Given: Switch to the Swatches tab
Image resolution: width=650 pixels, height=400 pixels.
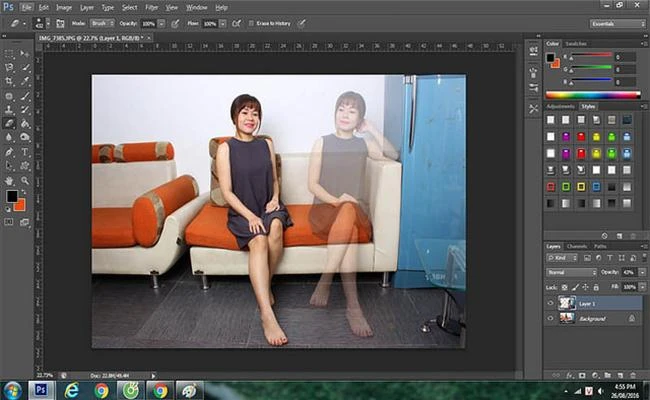Looking at the screenshot, I should pos(576,44).
